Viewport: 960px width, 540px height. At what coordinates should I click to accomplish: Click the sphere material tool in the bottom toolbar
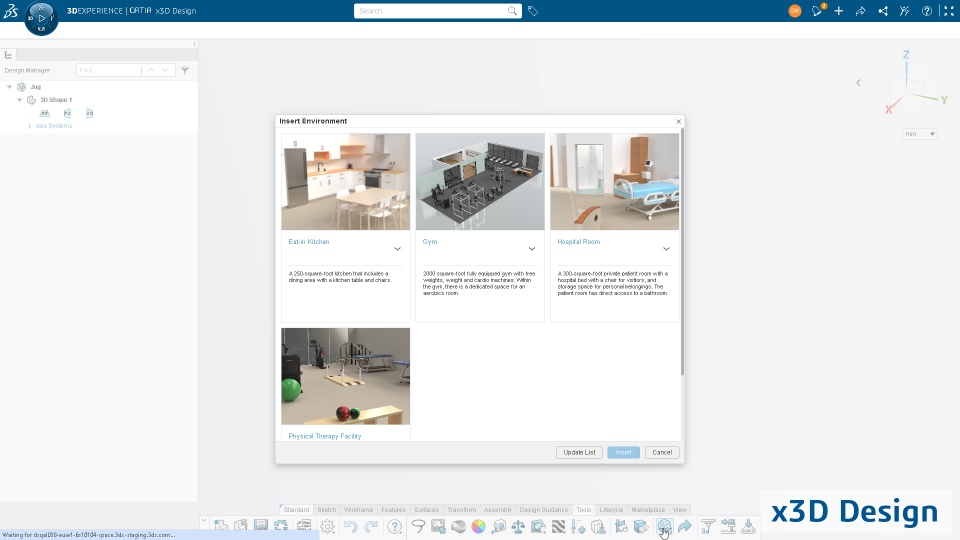(x=459, y=527)
